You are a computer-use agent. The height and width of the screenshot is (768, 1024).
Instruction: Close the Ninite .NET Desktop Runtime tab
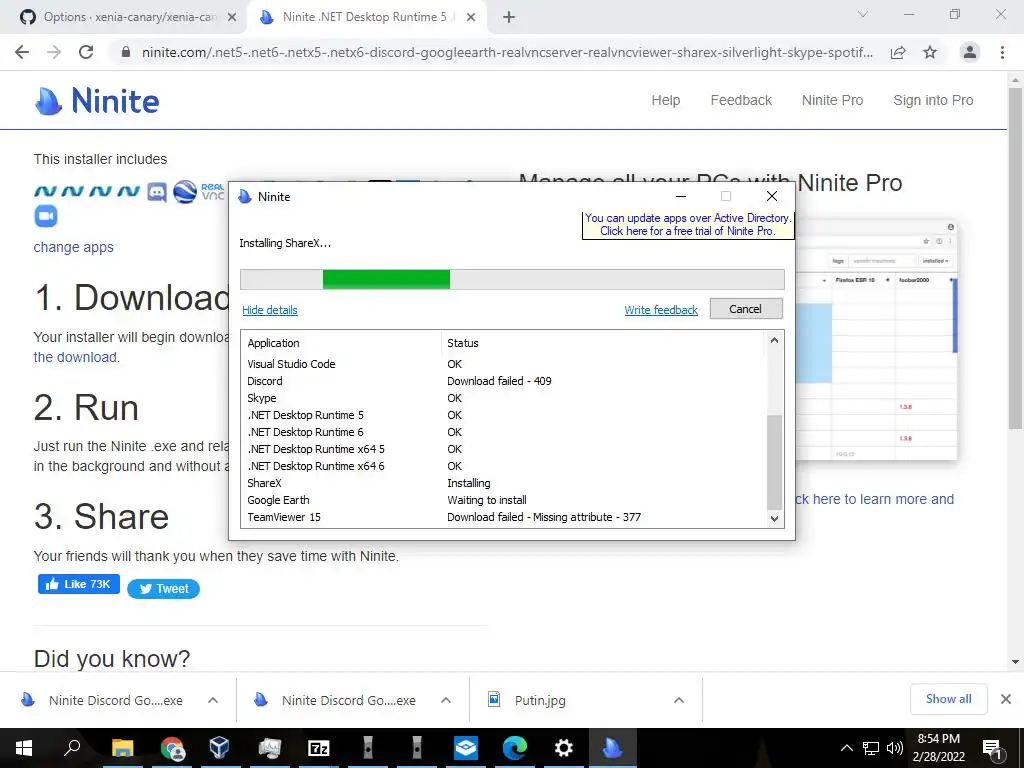[471, 18]
